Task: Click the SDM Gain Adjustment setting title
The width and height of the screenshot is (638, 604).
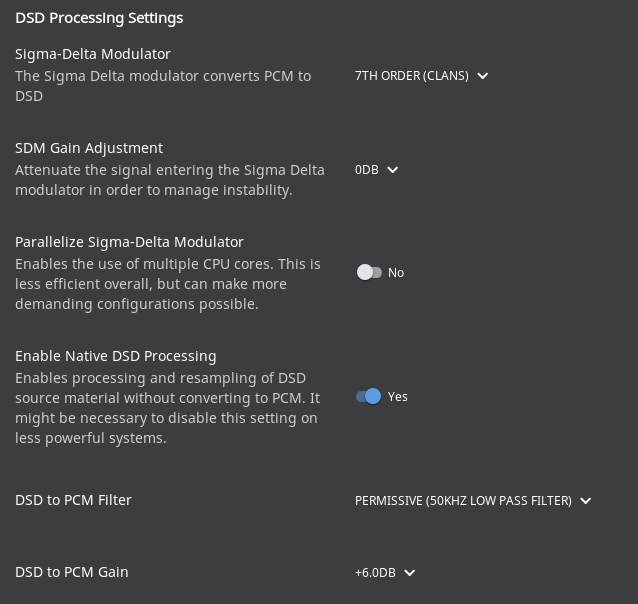Action: tap(89, 148)
